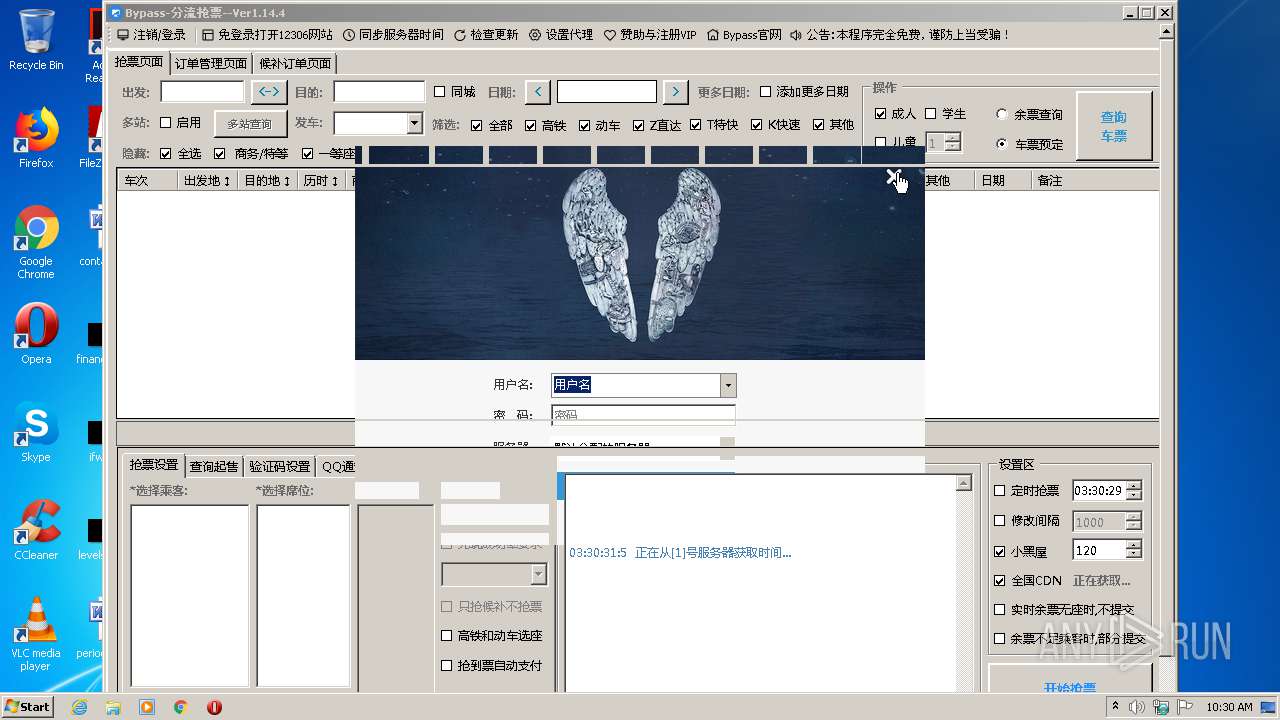
Task: Click the 出发 station input field
Action: [x=202, y=92]
